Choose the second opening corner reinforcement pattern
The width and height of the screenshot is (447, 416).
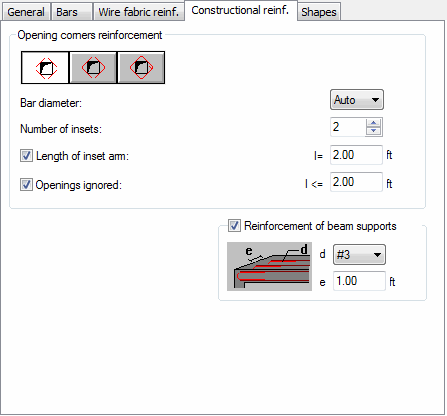click(93, 68)
